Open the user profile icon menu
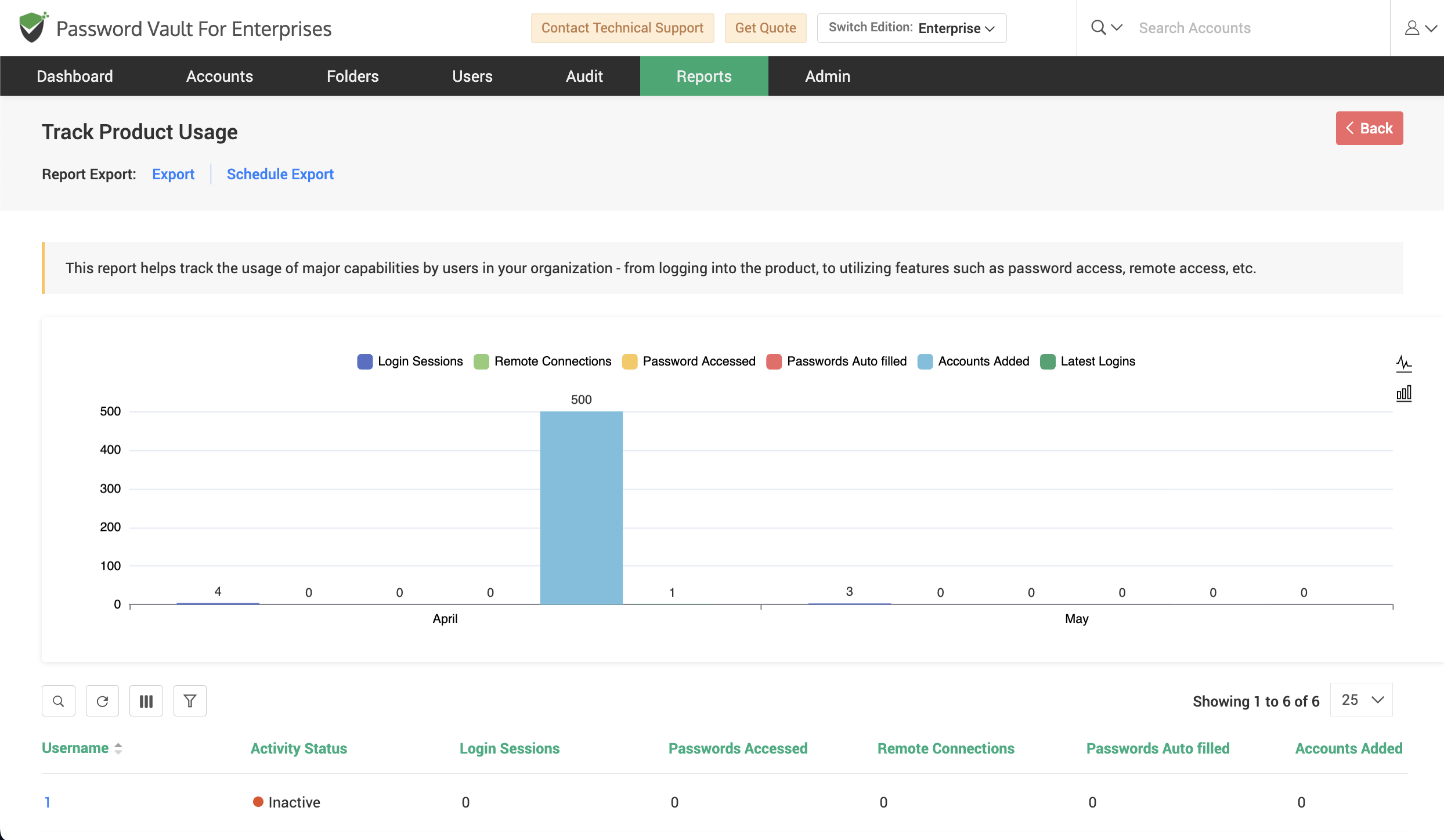The height and width of the screenshot is (840, 1444). pos(1420,28)
